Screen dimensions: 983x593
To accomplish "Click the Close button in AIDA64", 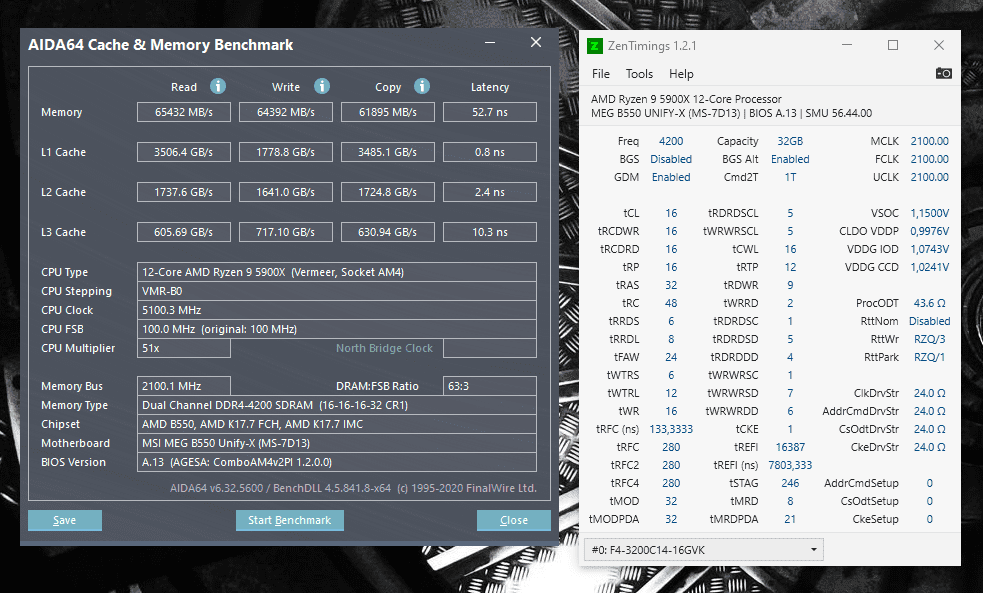I will tap(513, 520).
